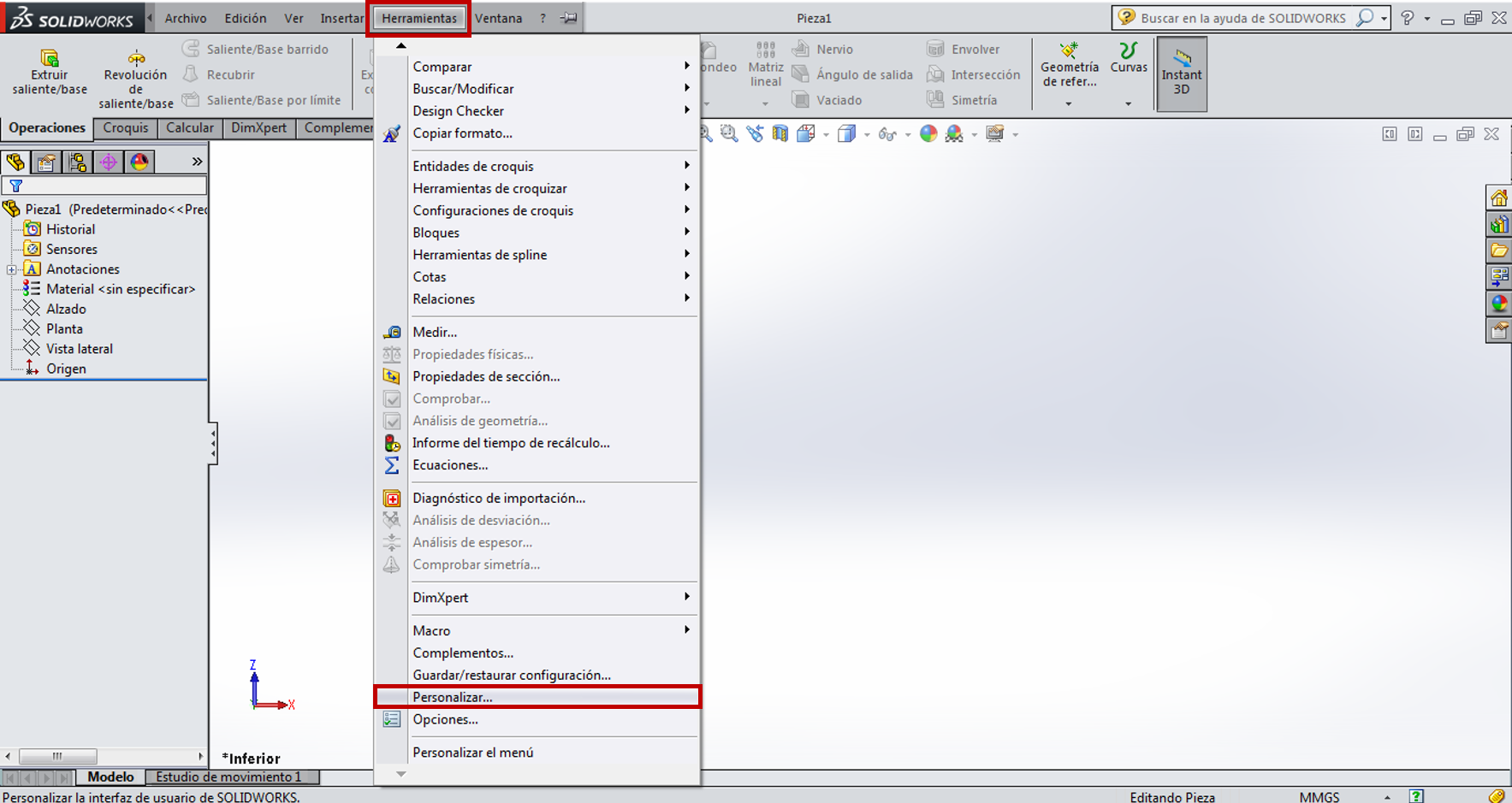Click Medir... menu entry

point(537,332)
